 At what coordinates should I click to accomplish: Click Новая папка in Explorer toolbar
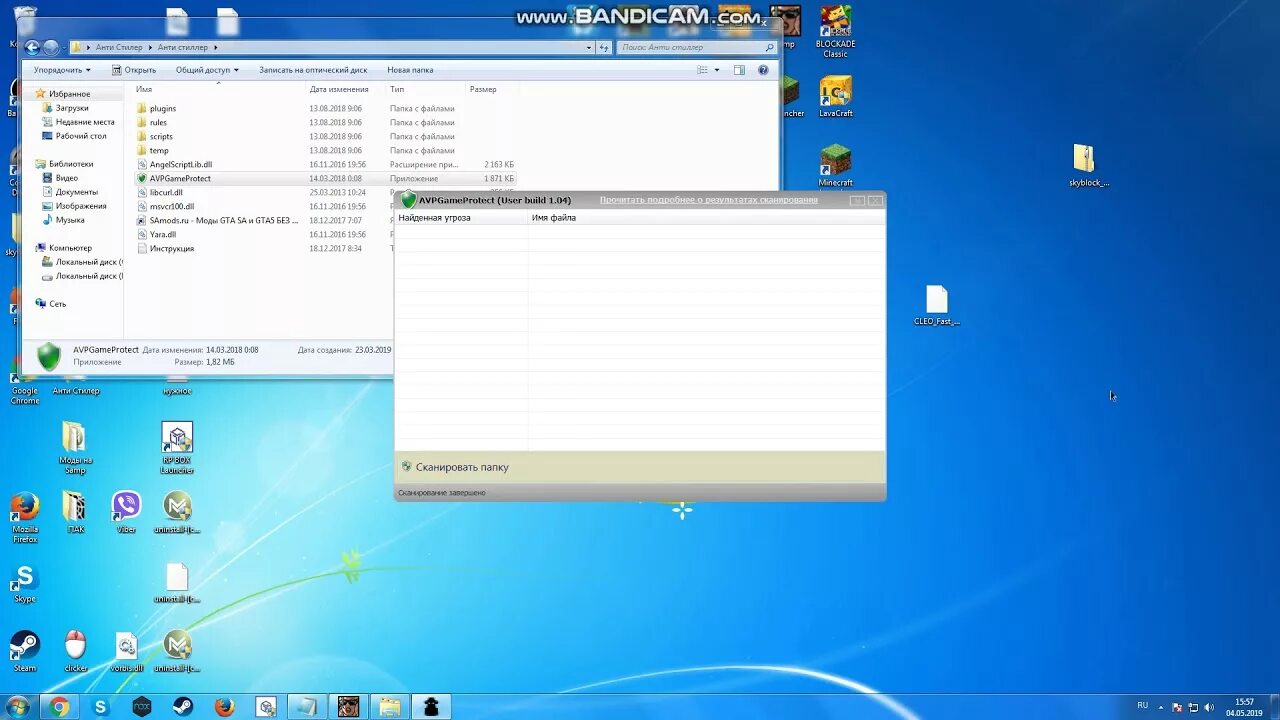coord(410,70)
